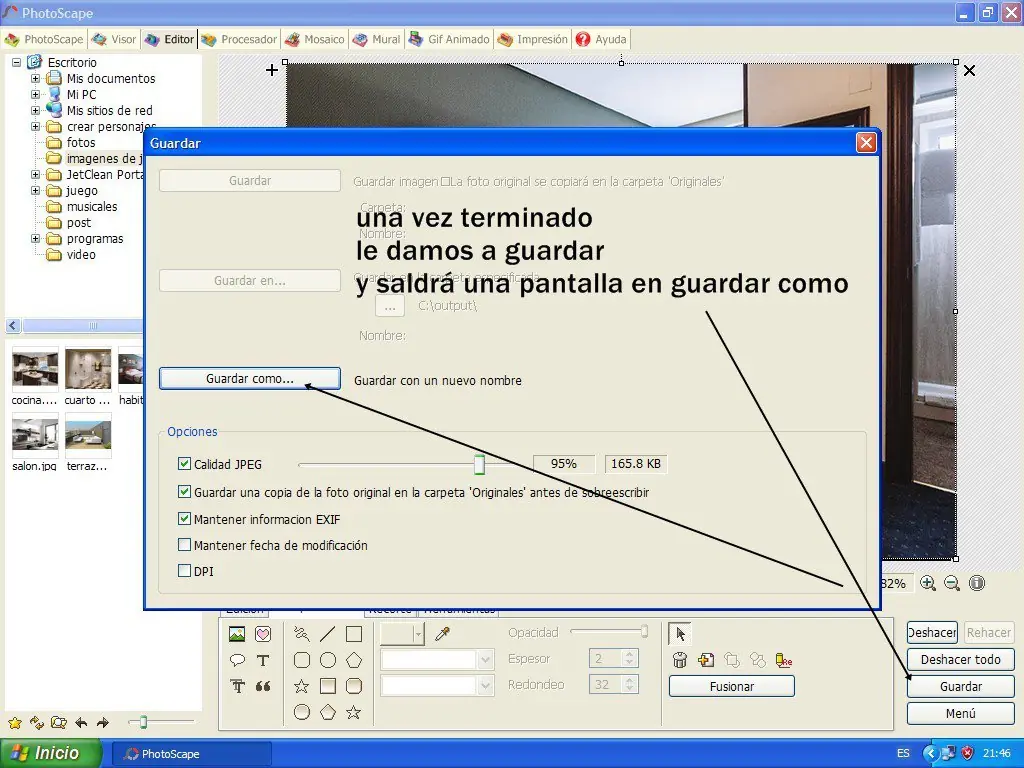This screenshot has width=1024, height=768.
Task: Select the outline pentagon shape tool
Action: [354, 660]
